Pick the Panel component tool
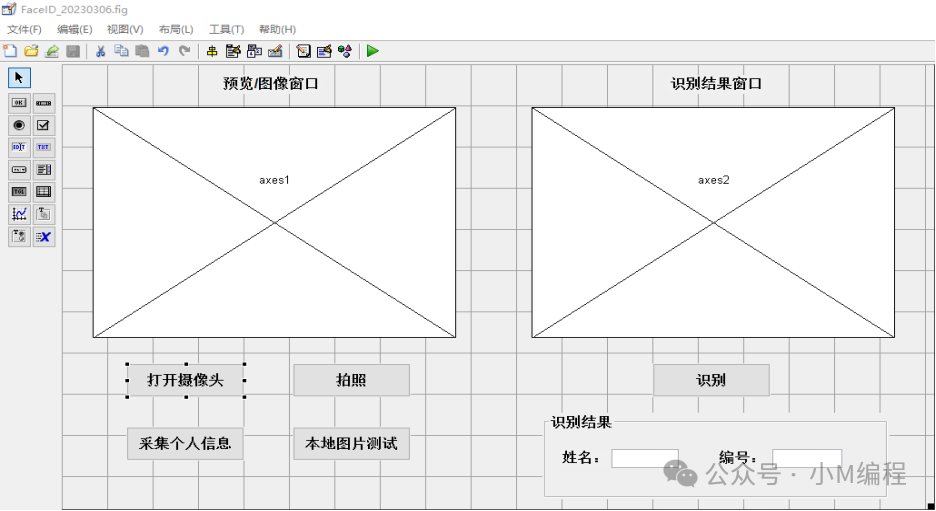This screenshot has width=936, height=511. [x=44, y=214]
